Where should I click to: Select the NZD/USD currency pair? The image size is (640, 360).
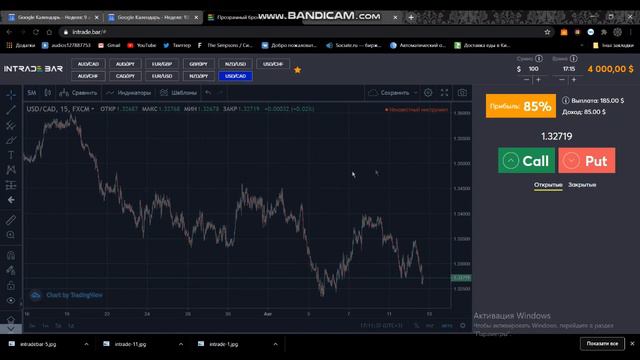point(236,64)
